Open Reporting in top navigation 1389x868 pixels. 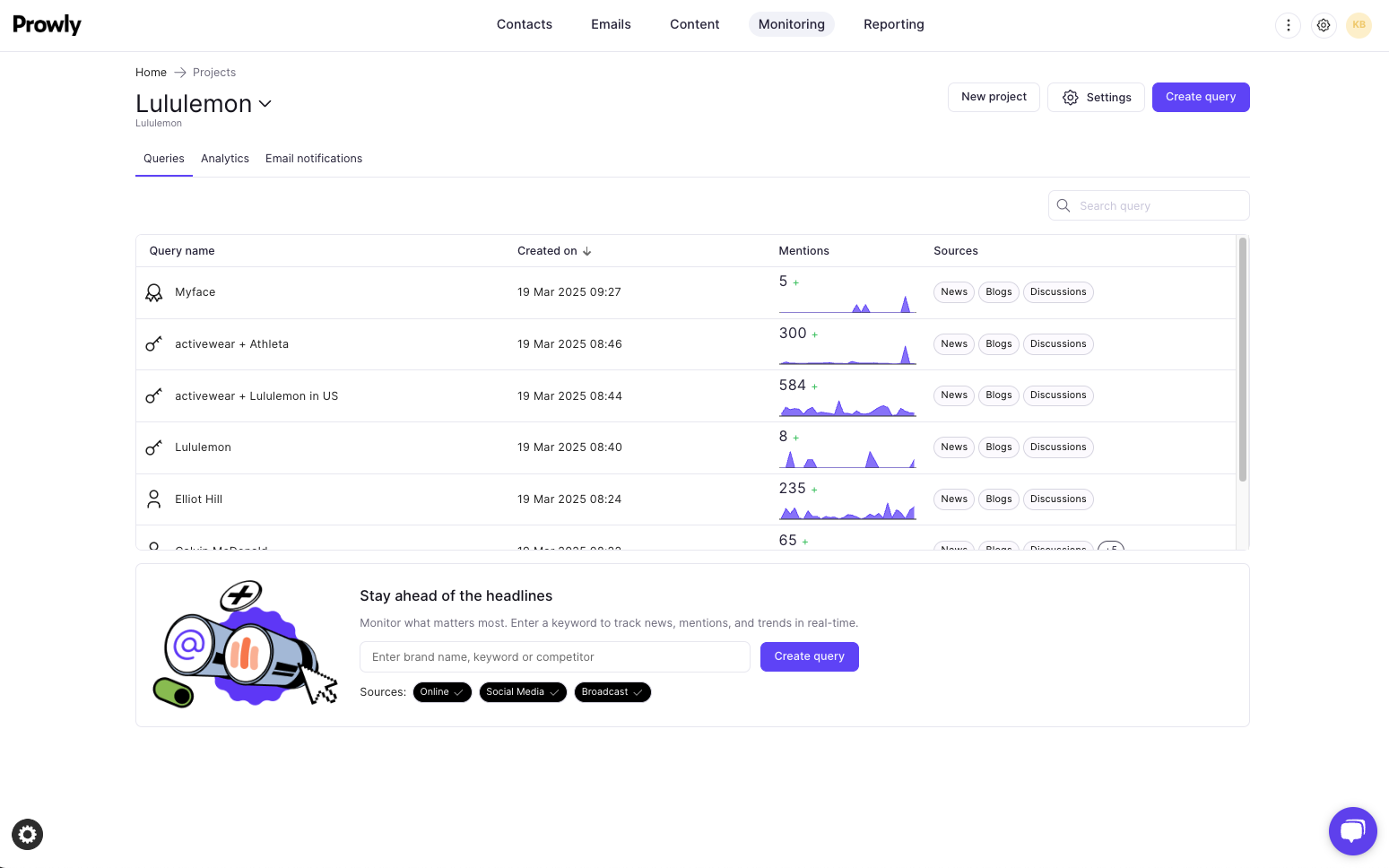(894, 24)
